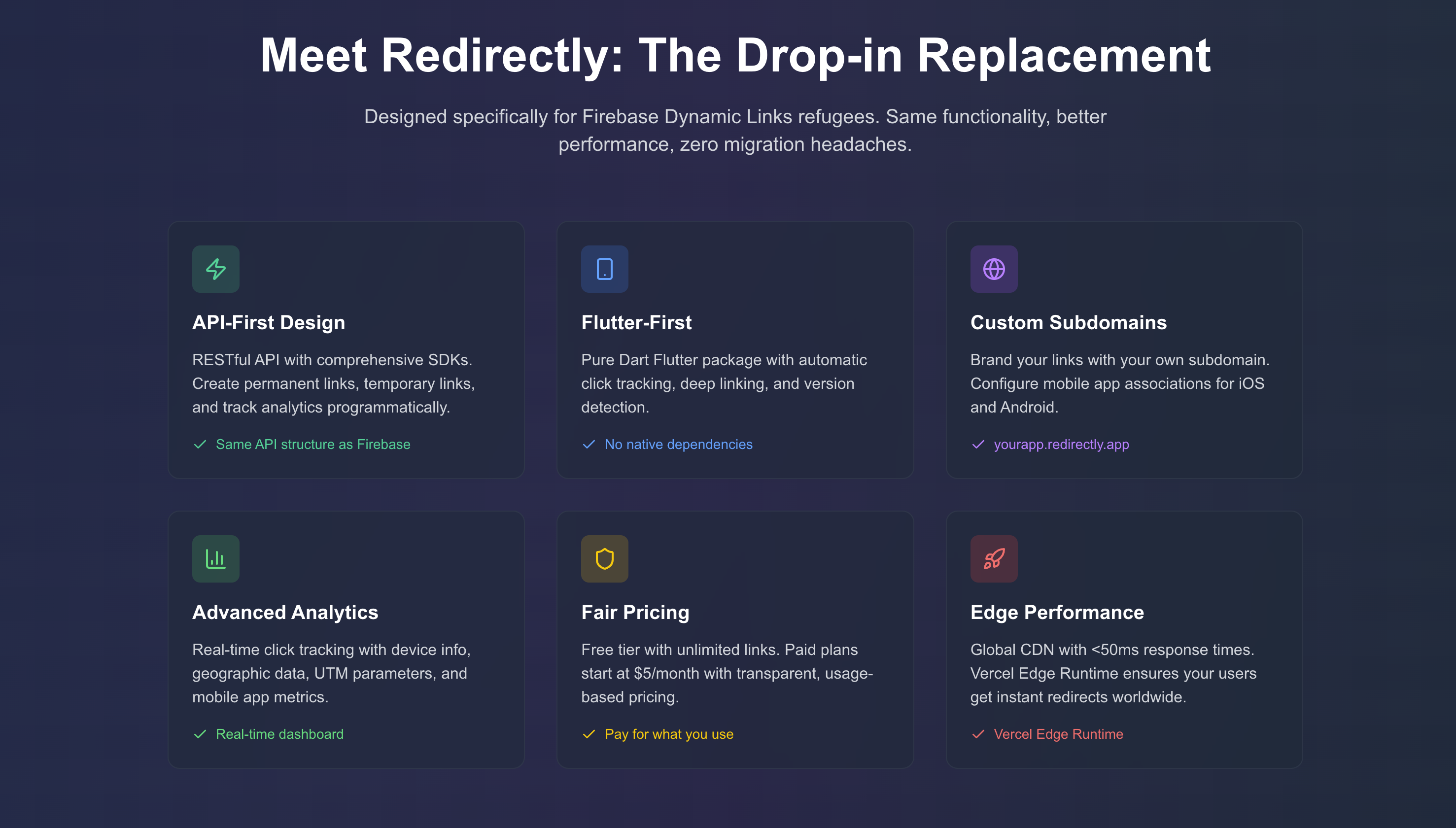Click the API-First Design heading

coord(268,322)
